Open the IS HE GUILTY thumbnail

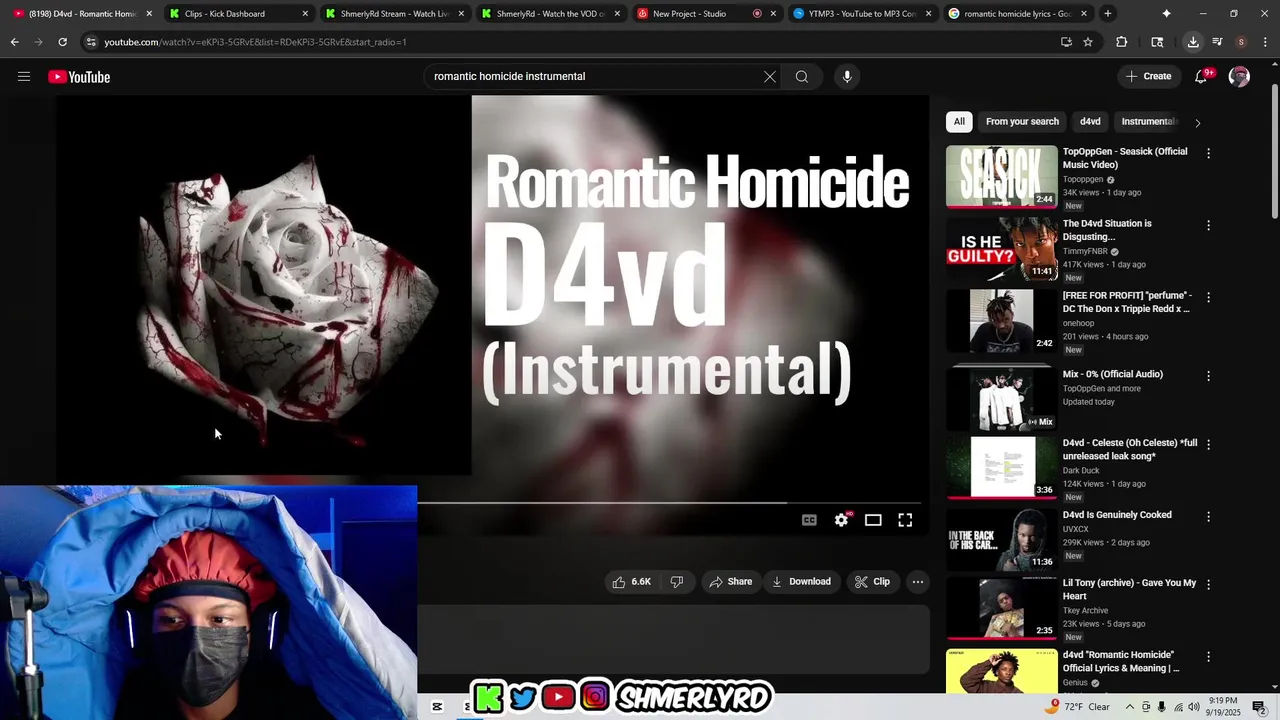point(1001,249)
